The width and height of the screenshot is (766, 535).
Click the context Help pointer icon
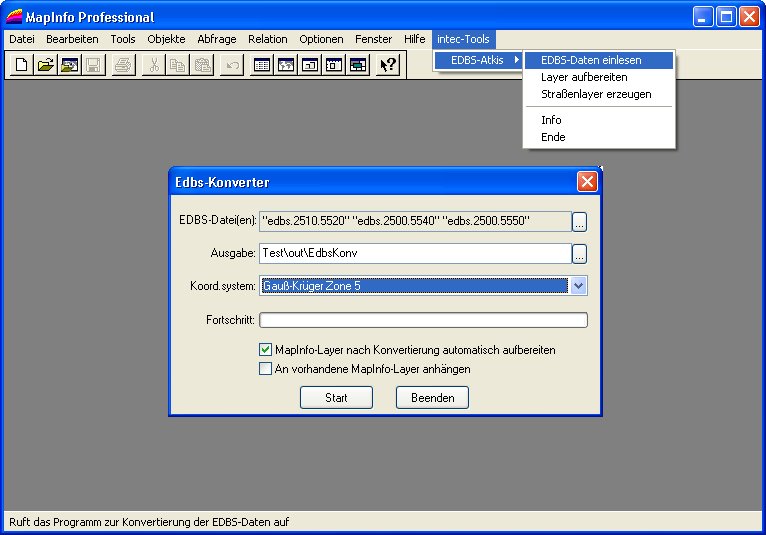coord(388,64)
